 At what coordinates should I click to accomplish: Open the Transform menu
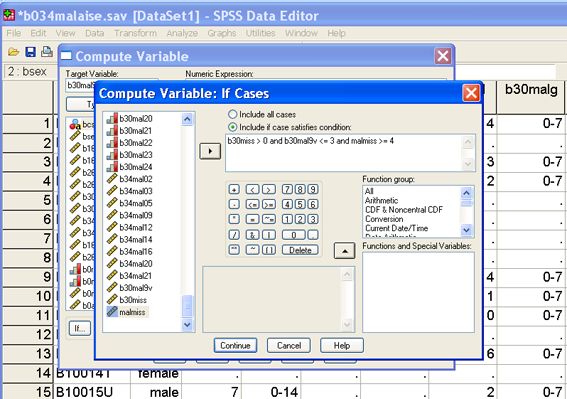point(136,33)
